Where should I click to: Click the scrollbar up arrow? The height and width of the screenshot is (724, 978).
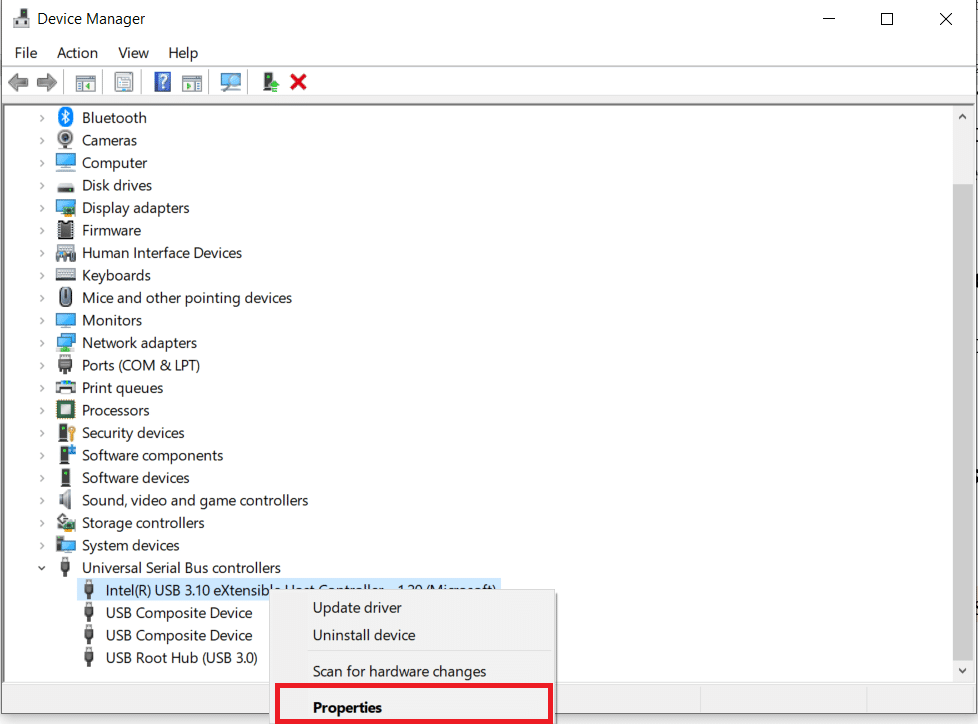[x=962, y=117]
